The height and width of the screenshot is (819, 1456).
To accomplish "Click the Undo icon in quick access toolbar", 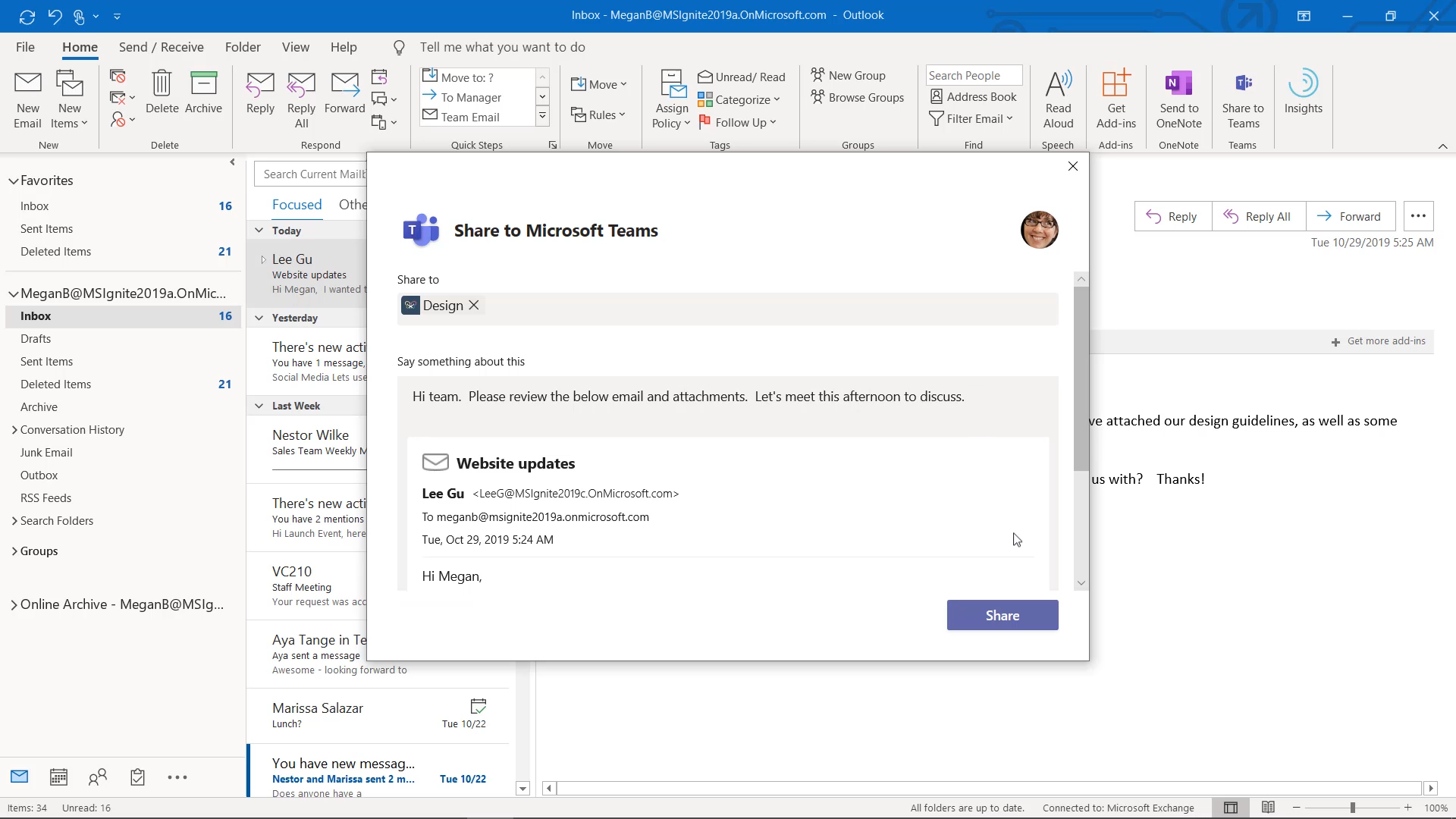I will 55,16.
